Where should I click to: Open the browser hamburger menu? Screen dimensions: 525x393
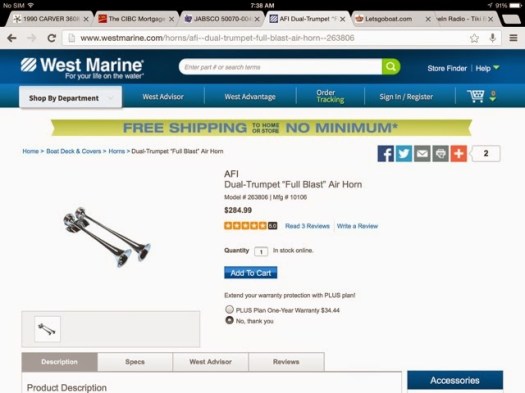(513, 38)
